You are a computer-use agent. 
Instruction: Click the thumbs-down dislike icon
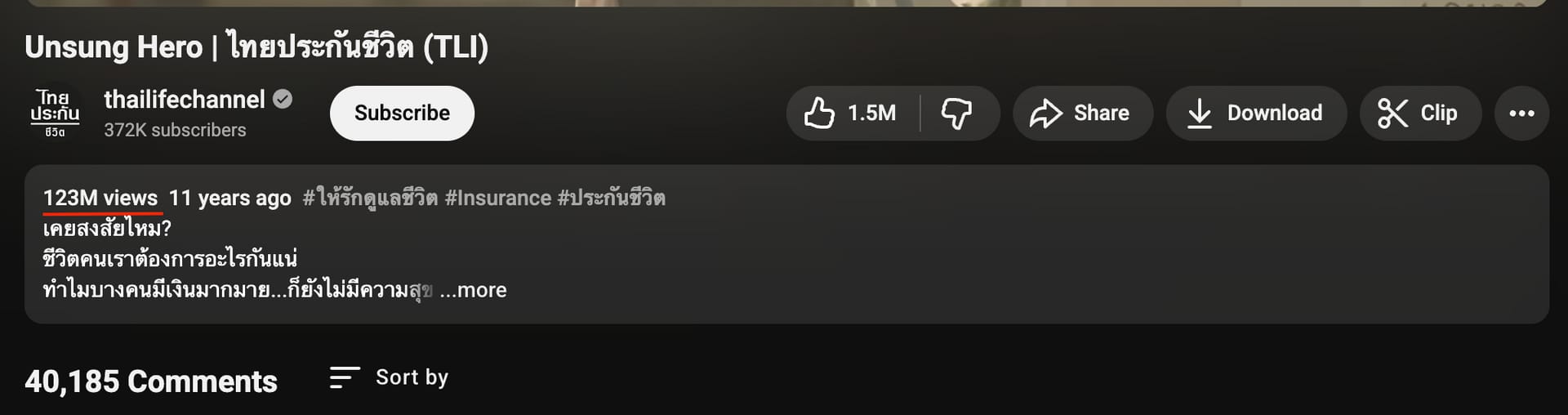tap(956, 114)
